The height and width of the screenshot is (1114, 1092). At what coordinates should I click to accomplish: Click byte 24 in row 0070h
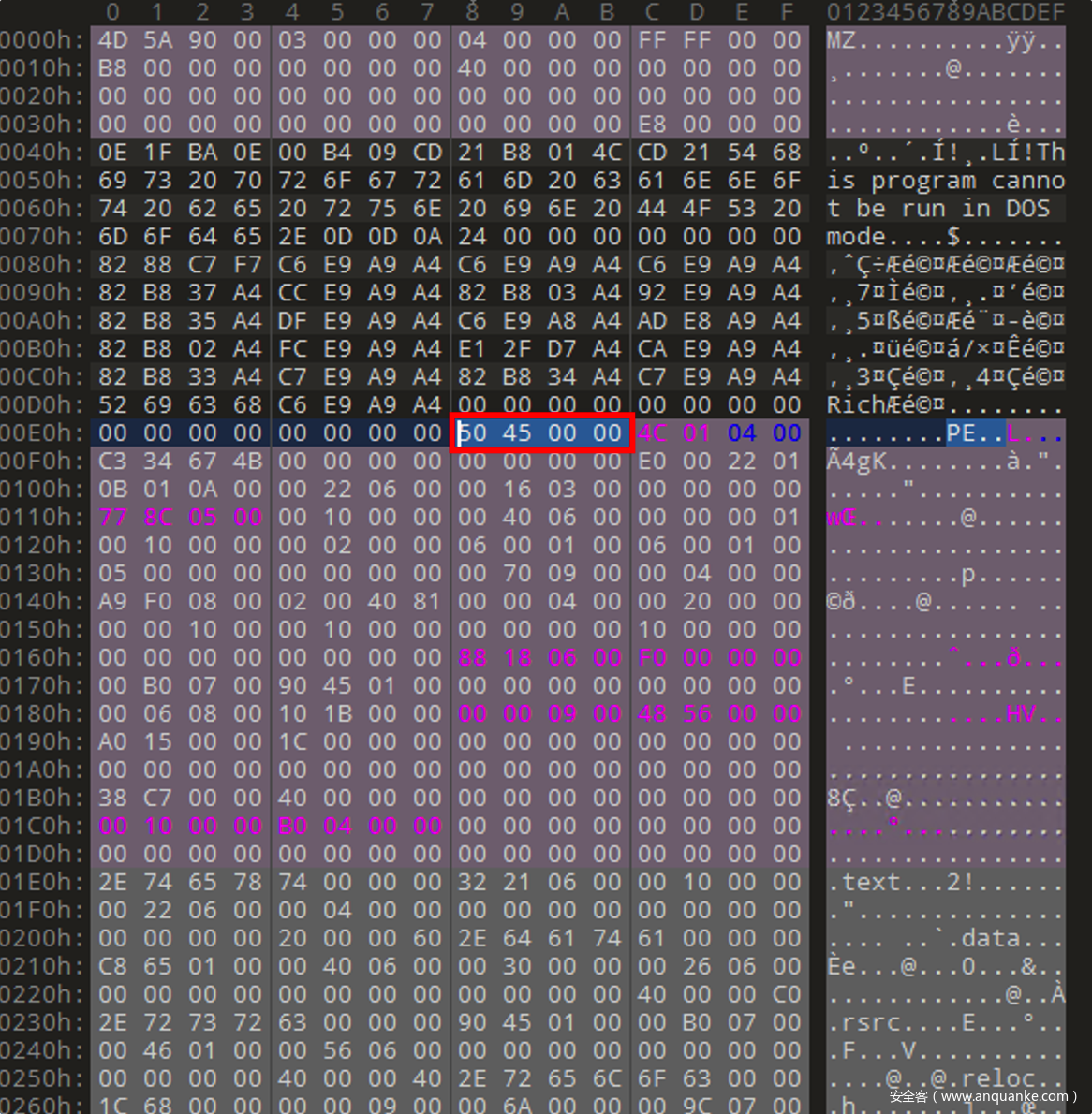pyautogui.click(x=472, y=237)
